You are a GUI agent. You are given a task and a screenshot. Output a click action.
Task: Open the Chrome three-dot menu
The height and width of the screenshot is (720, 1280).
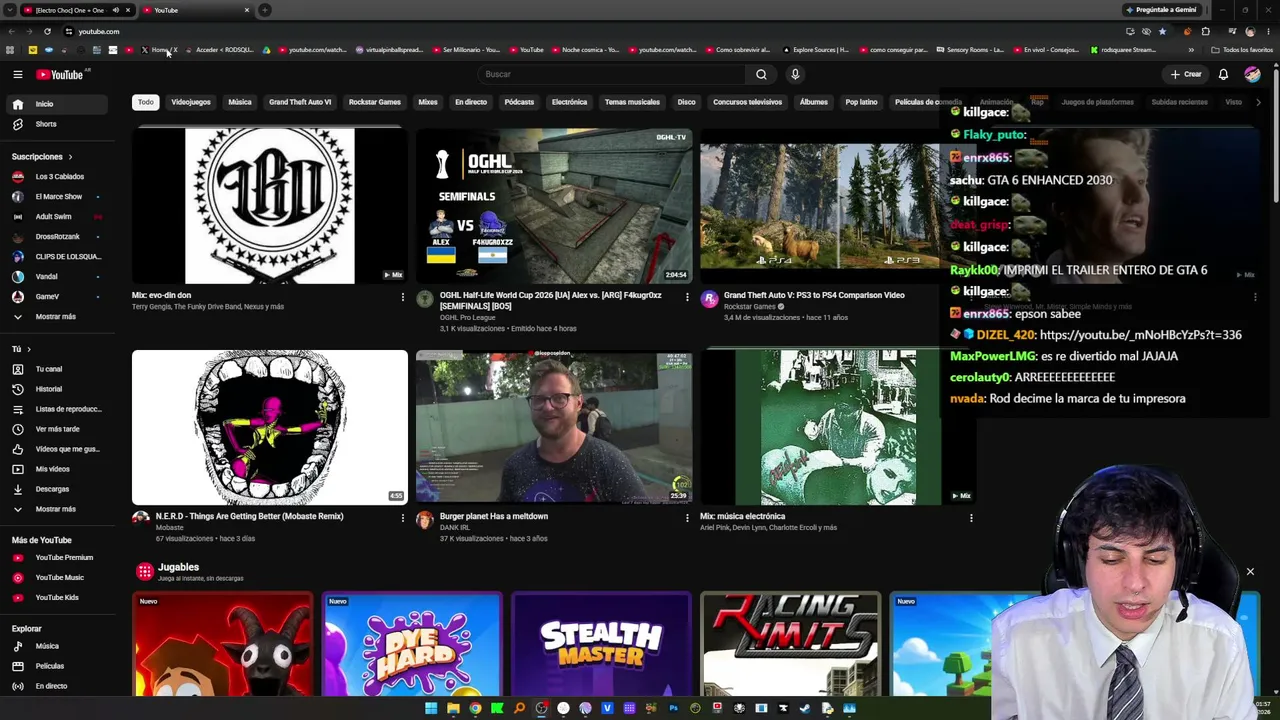[1268, 31]
